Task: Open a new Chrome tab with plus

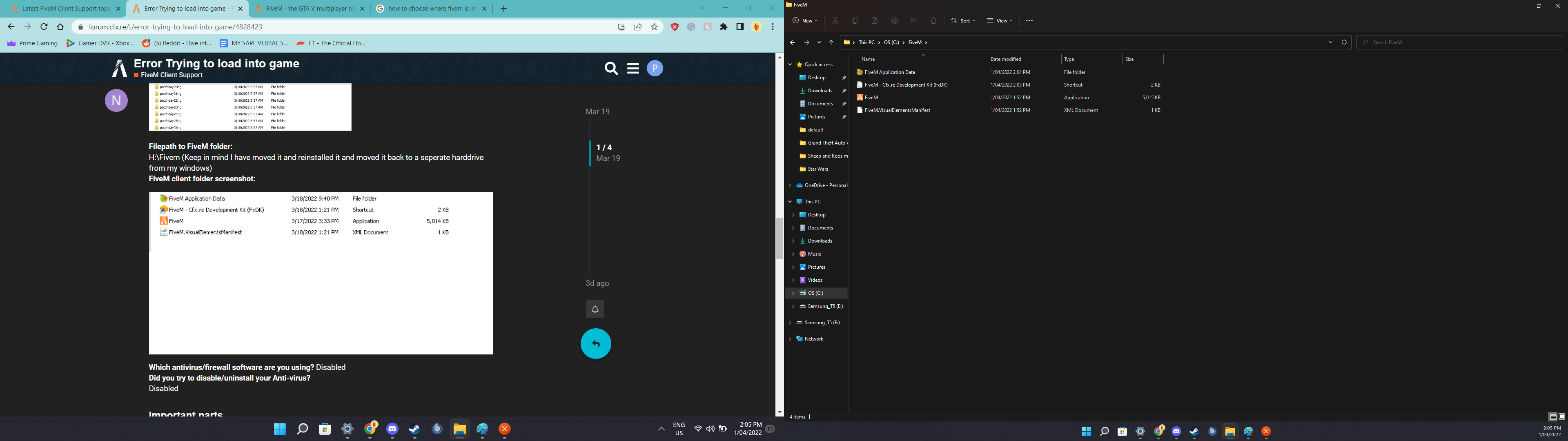Action: 503,9
